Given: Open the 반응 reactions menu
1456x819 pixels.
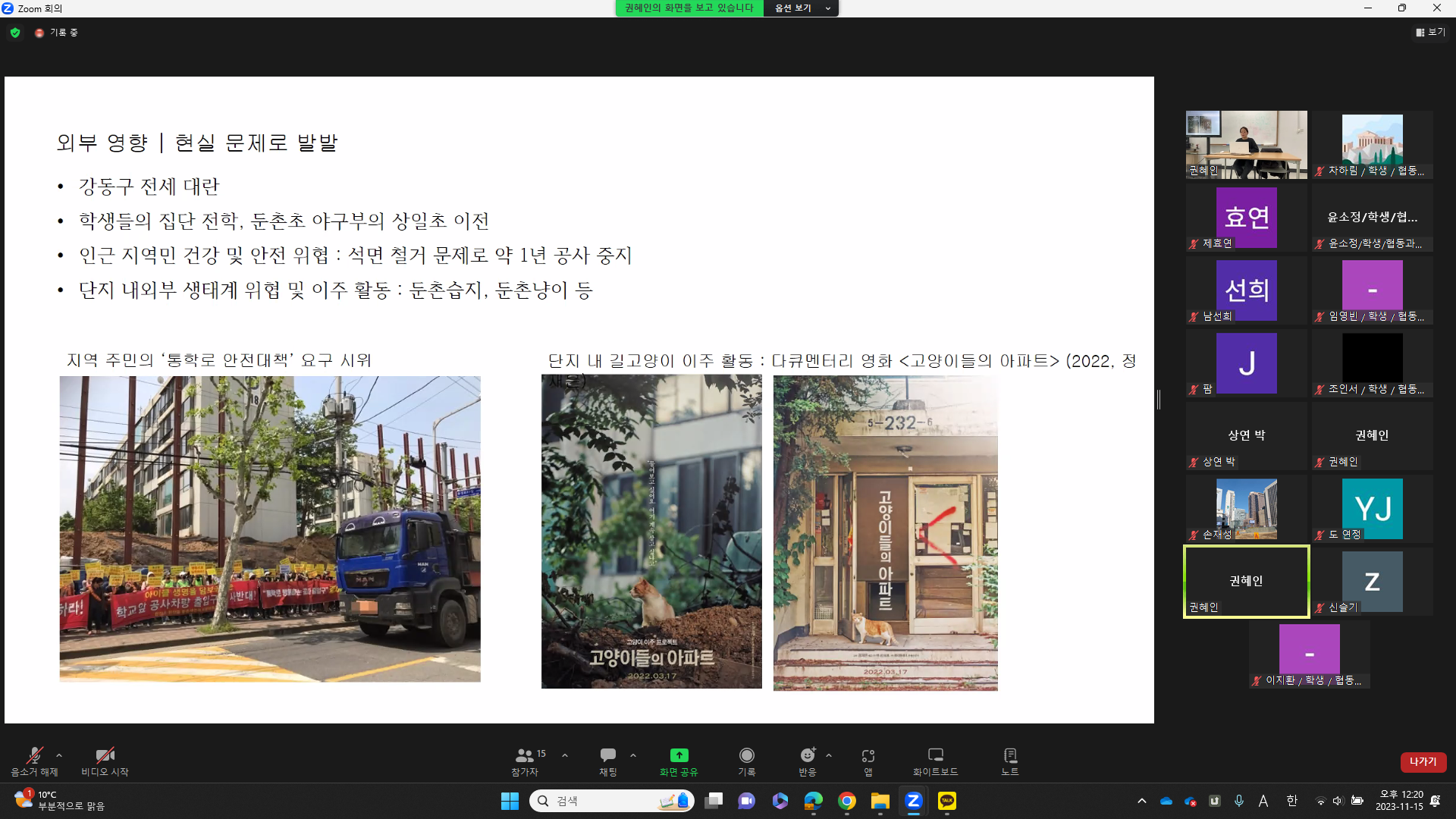Looking at the screenshot, I should [x=808, y=761].
